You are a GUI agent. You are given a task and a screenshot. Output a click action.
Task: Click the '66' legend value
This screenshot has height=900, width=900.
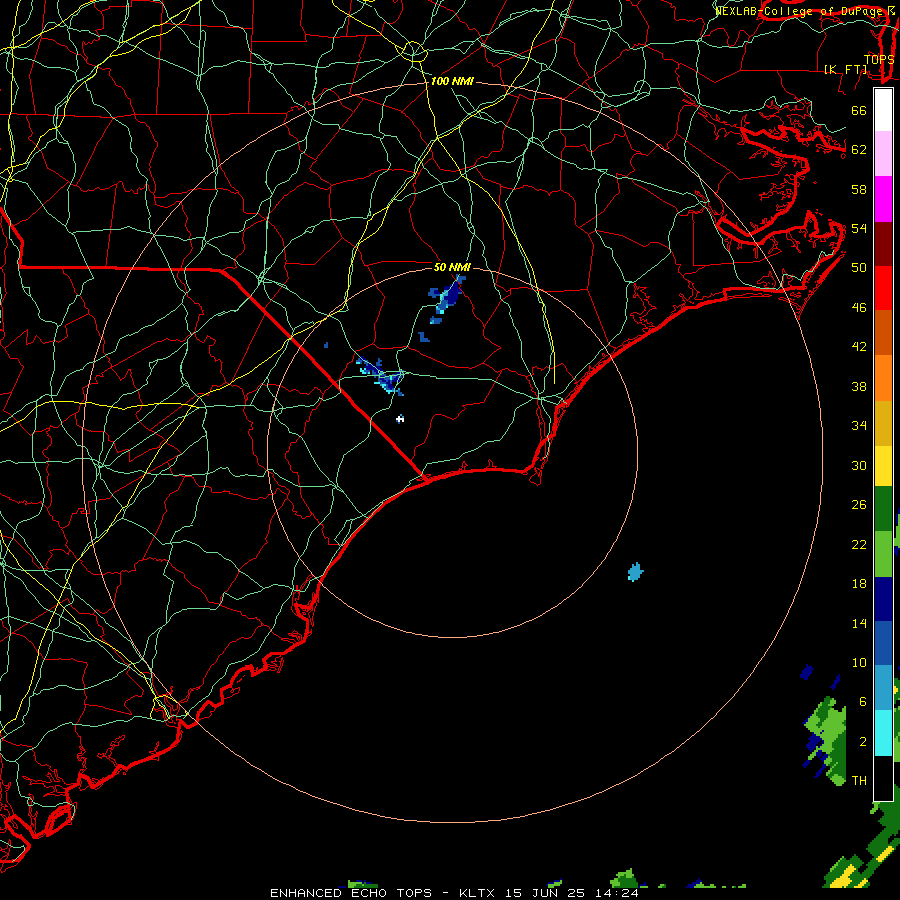tap(859, 110)
